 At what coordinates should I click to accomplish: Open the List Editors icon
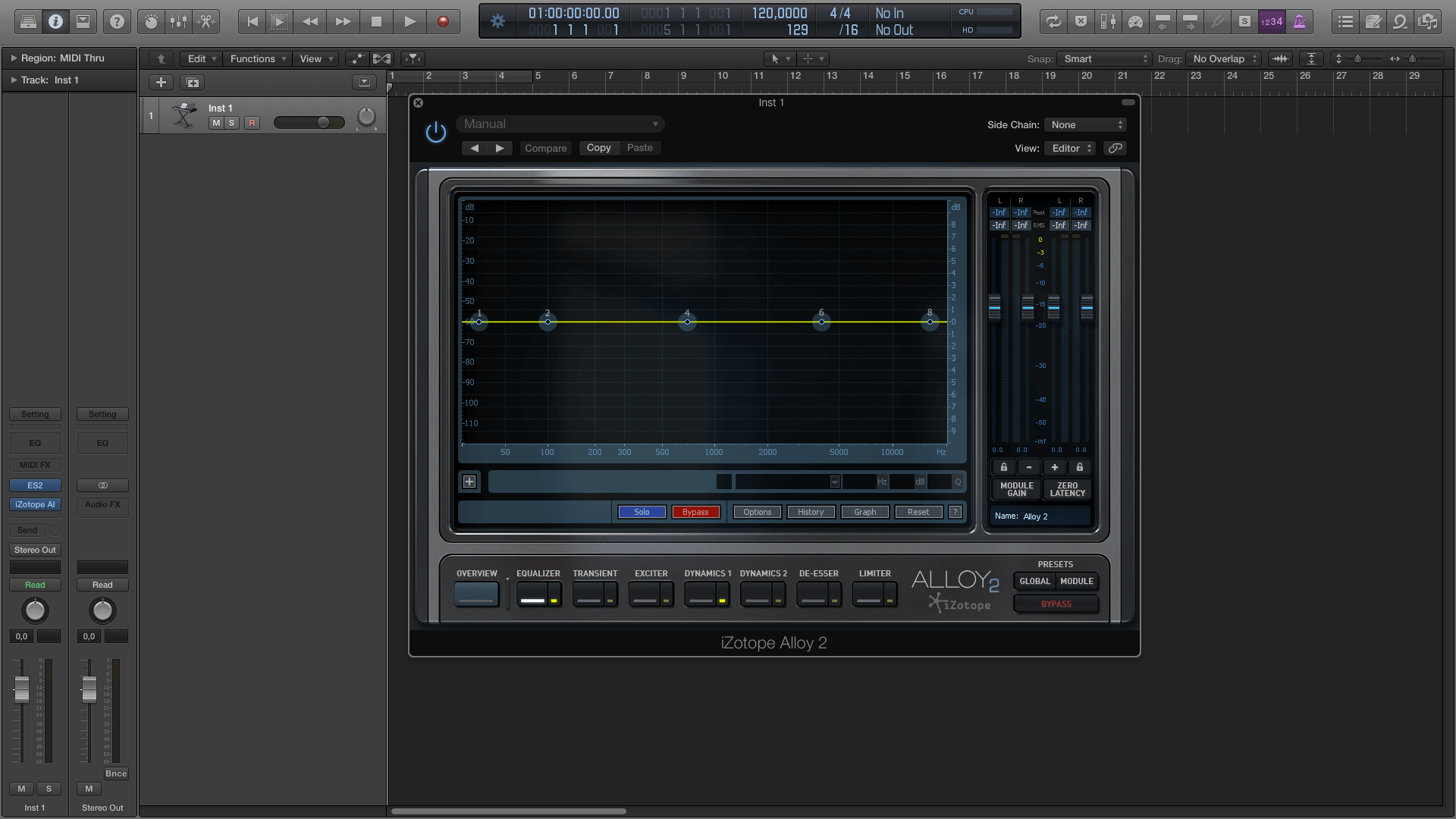(1345, 22)
